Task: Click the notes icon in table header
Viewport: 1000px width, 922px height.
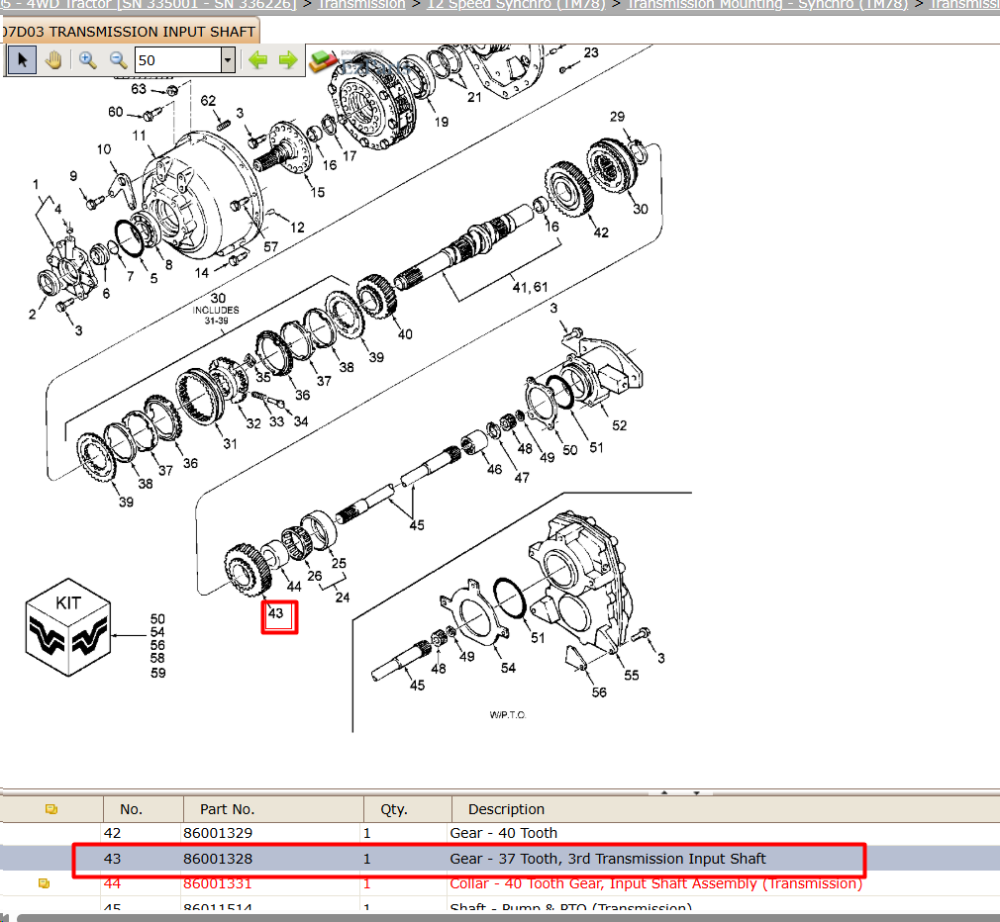Action: [52, 809]
